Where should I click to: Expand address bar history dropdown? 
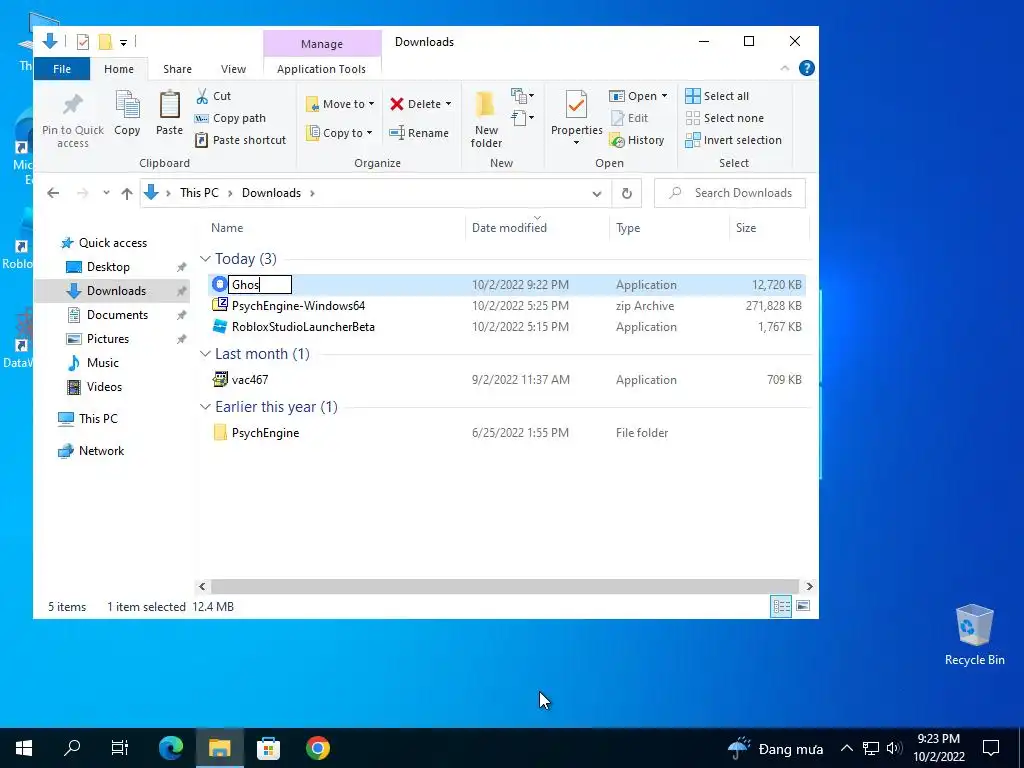point(597,193)
